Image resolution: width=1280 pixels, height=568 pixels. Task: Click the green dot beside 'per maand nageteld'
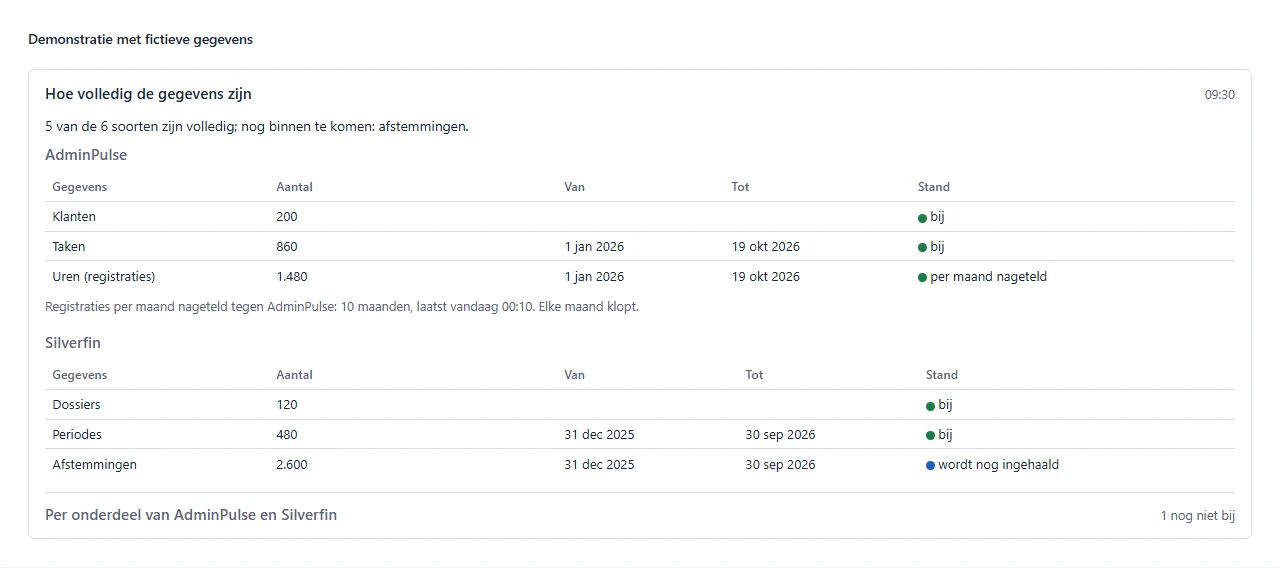pos(922,277)
